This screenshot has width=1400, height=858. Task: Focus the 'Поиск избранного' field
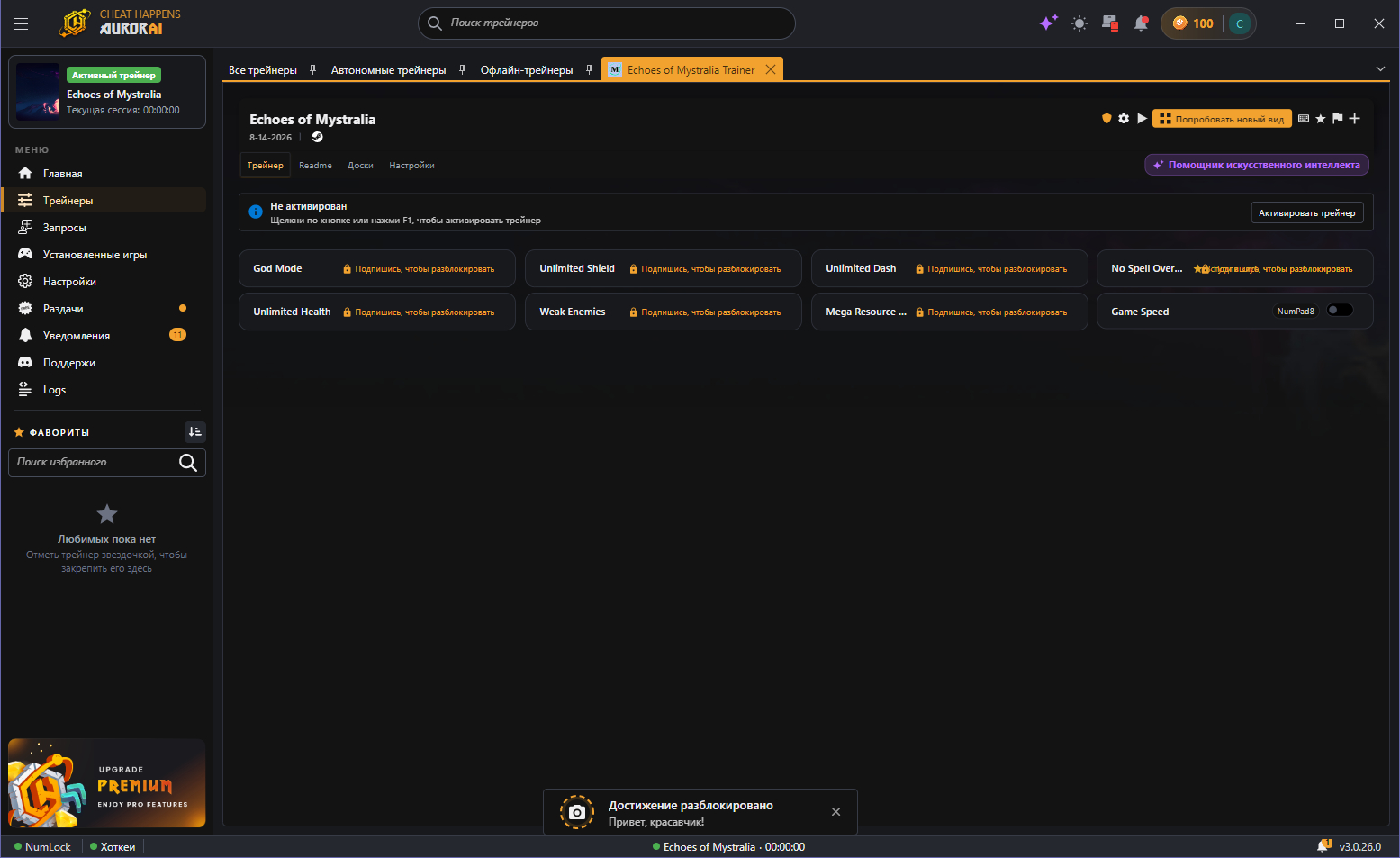(107, 463)
